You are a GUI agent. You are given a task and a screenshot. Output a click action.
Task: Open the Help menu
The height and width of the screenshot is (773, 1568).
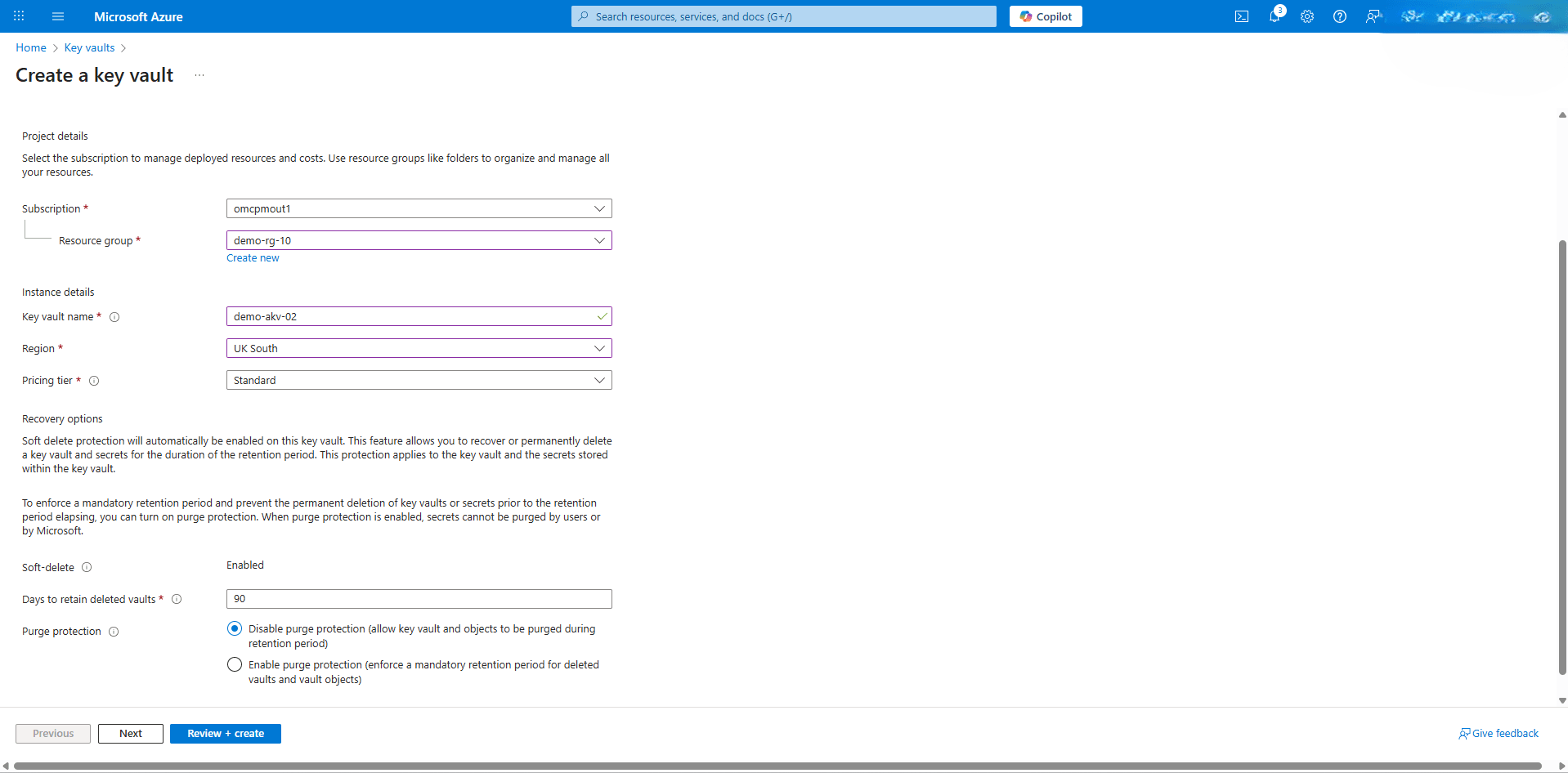[x=1339, y=16]
